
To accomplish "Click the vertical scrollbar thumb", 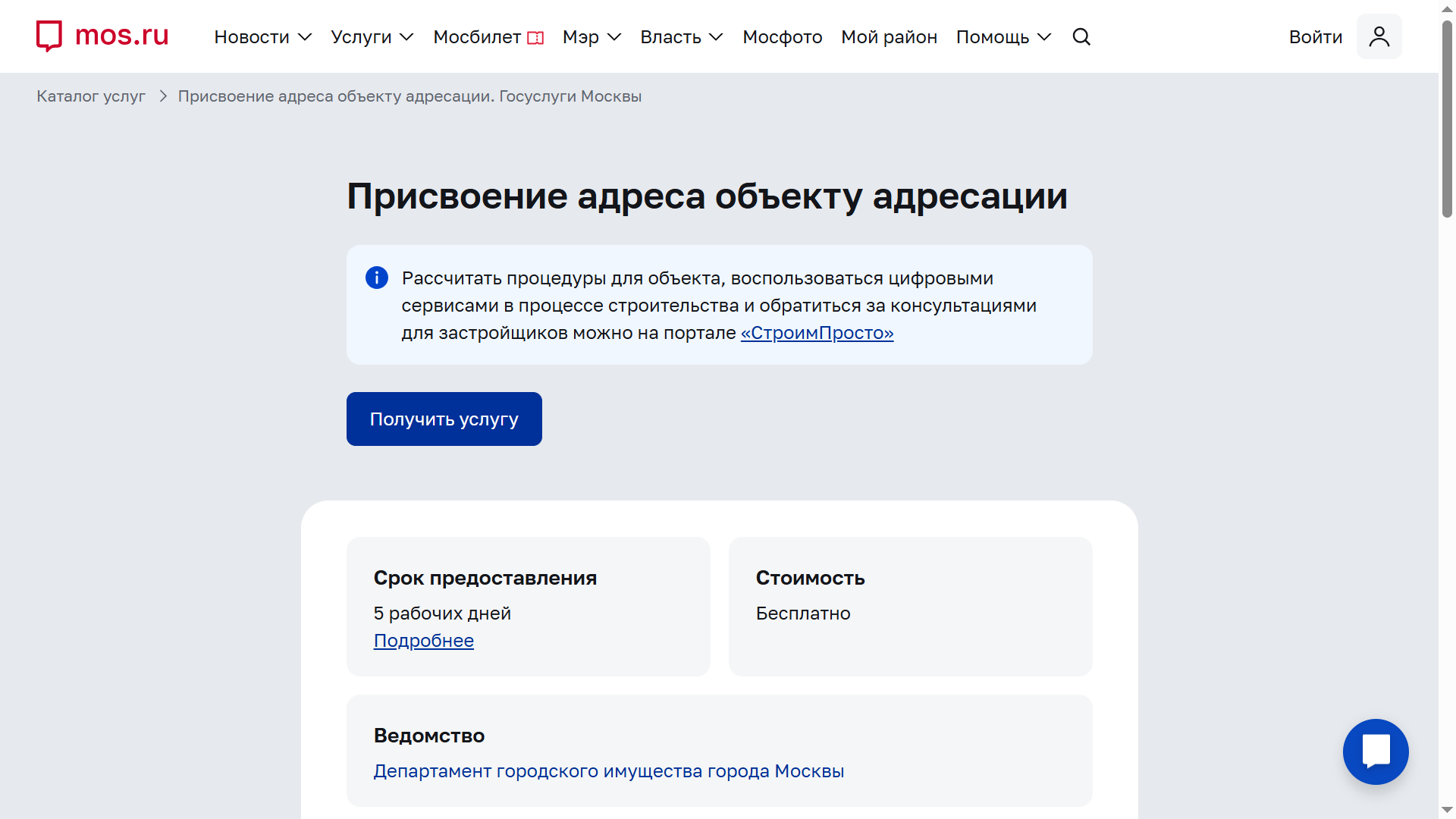I will point(1447,118).
